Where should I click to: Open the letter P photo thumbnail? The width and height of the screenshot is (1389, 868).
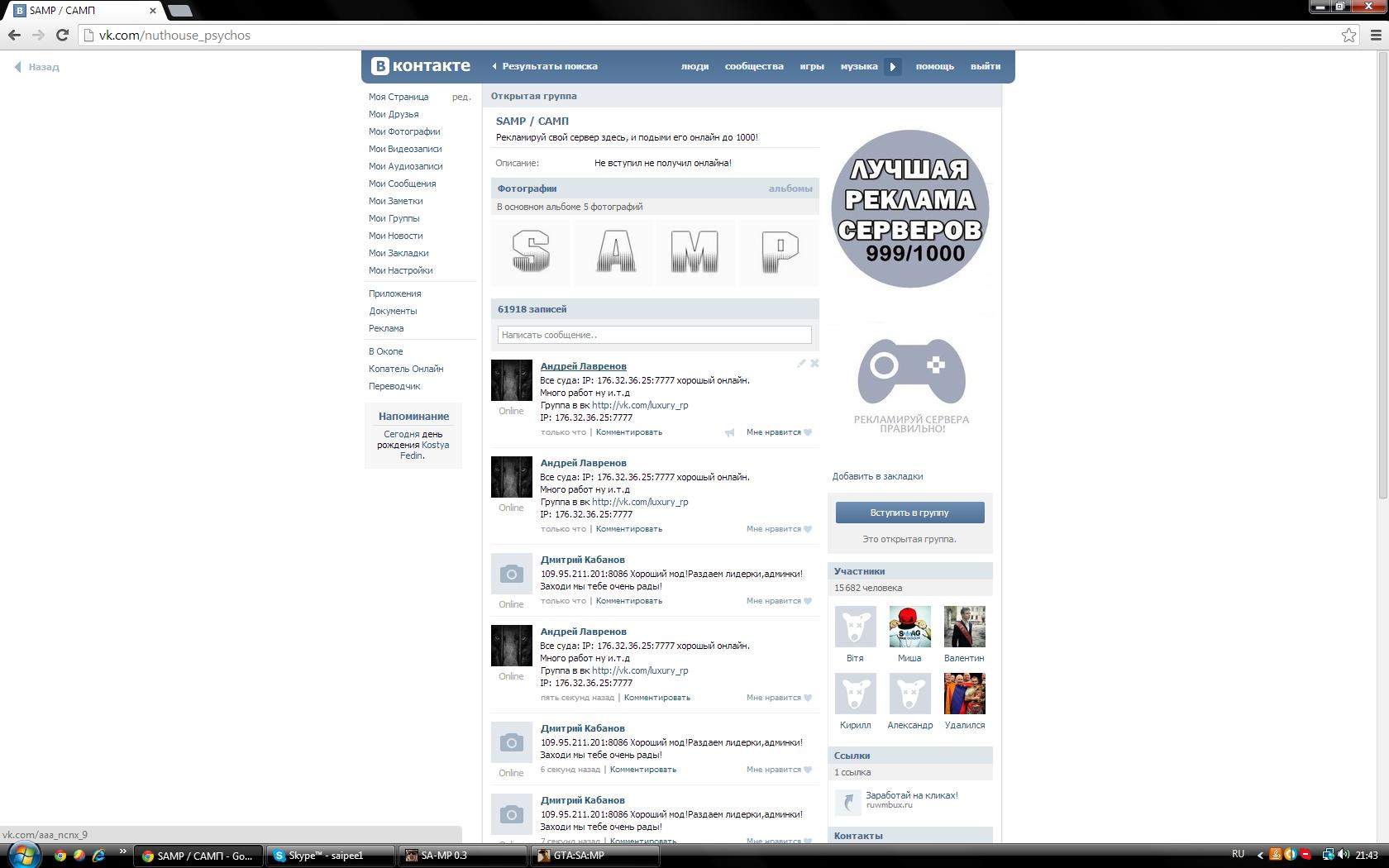tap(778, 252)
